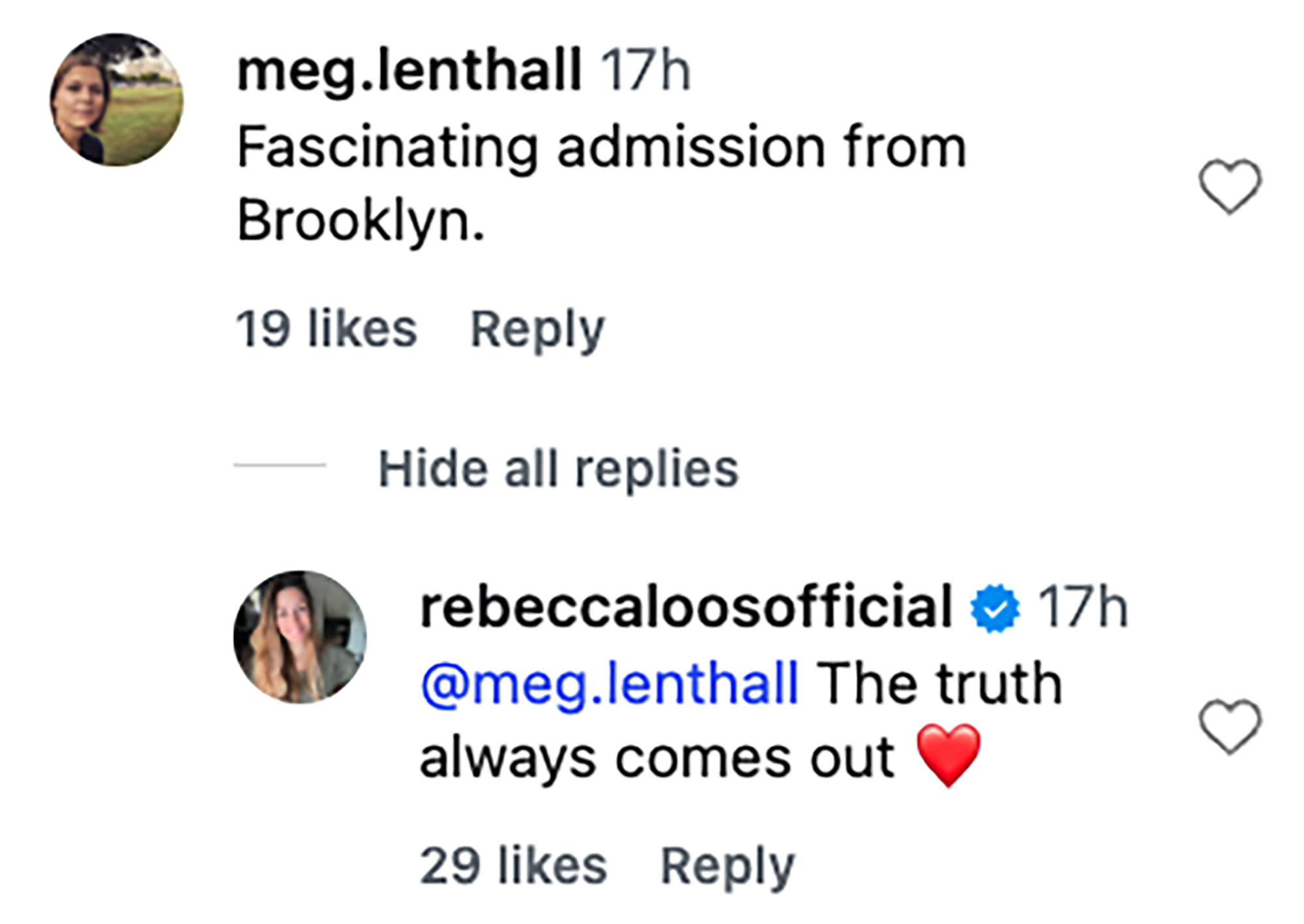Click the 17h timestamp on meg.lenthall's comment
The image size is (1304, 924).
(x=645, y=70)
